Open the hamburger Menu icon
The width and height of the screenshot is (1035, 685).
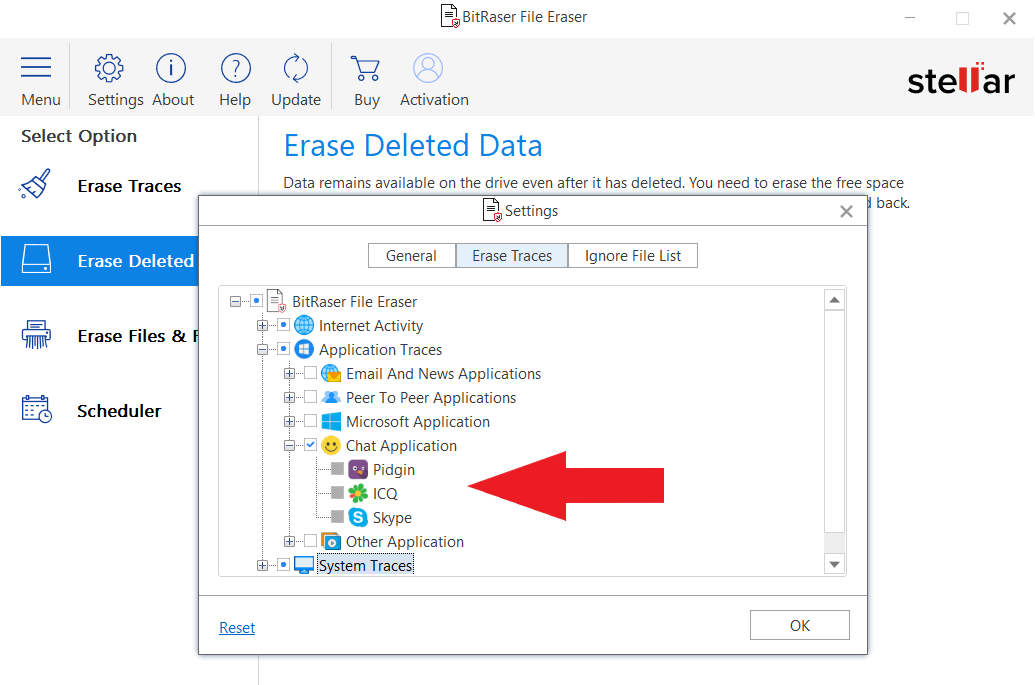click(x=36, y=68)
